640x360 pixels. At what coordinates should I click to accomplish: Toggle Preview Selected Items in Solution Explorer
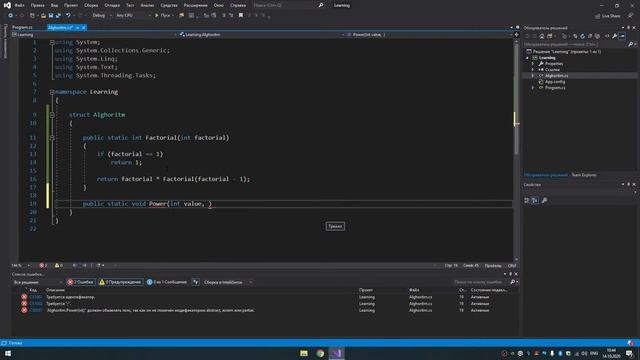coord(622,36)
